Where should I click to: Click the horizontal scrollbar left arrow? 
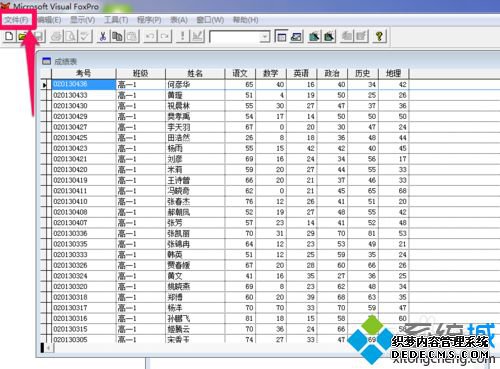[x=49, y=348]
